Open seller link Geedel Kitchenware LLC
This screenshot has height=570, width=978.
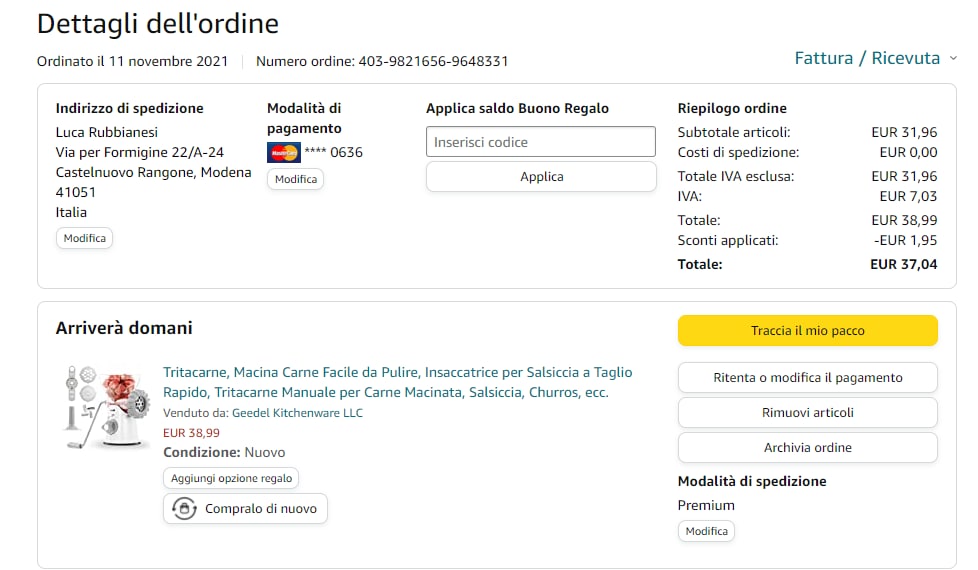pos(297,413)
